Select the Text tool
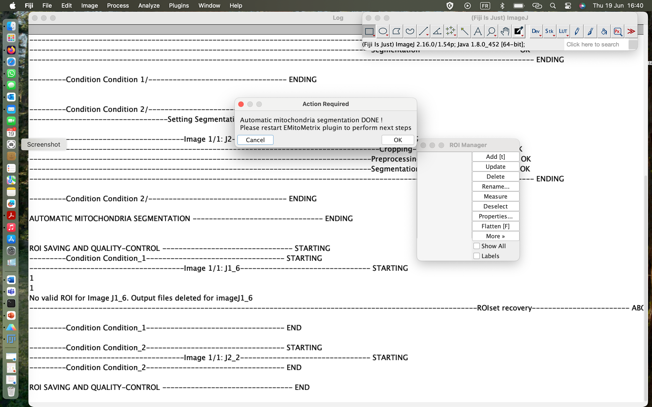The width and height of the screenshot is (652, 407). (478, 31)
